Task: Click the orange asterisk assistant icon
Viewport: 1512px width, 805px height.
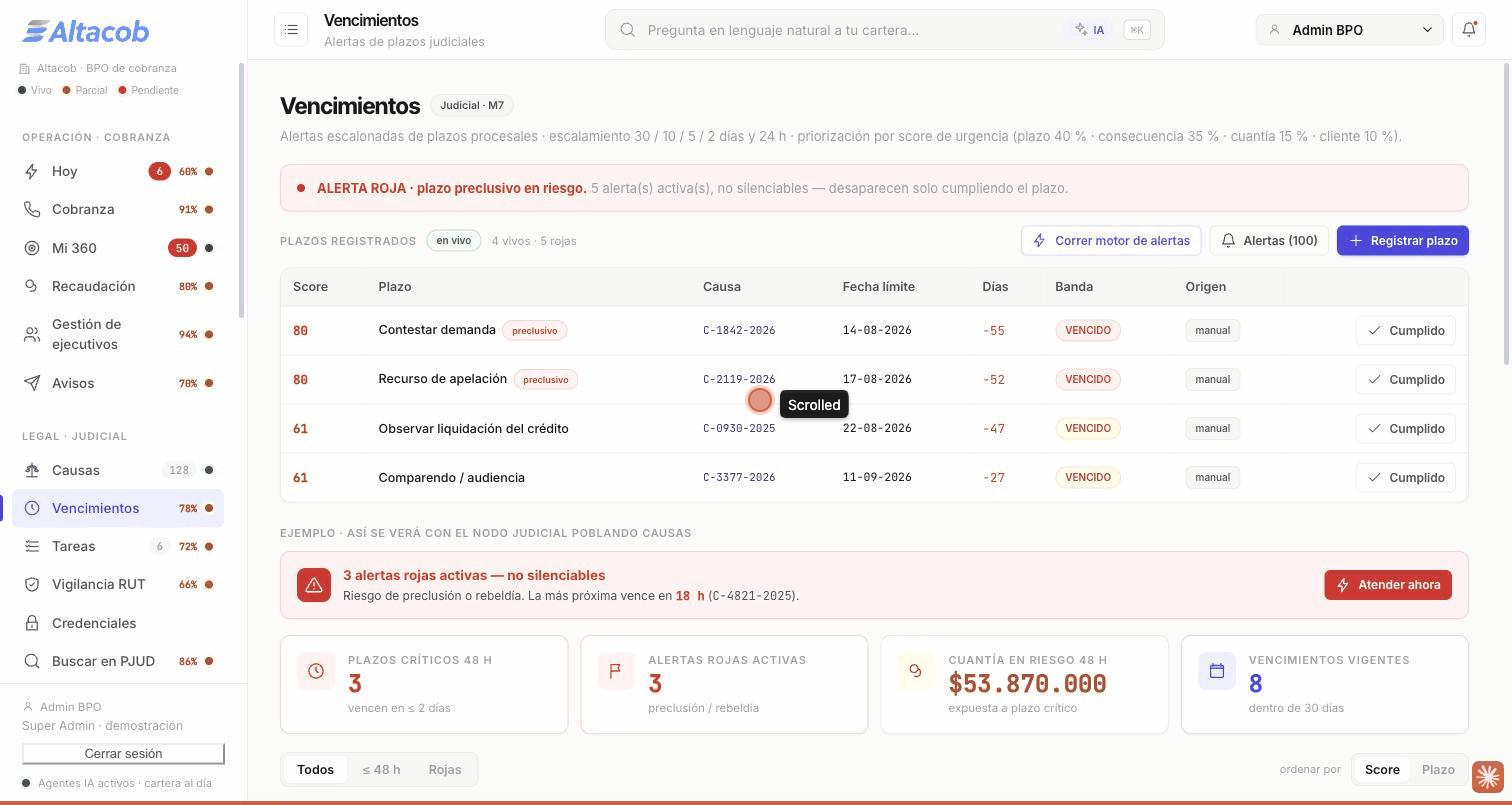Action: click(1488, 776)
